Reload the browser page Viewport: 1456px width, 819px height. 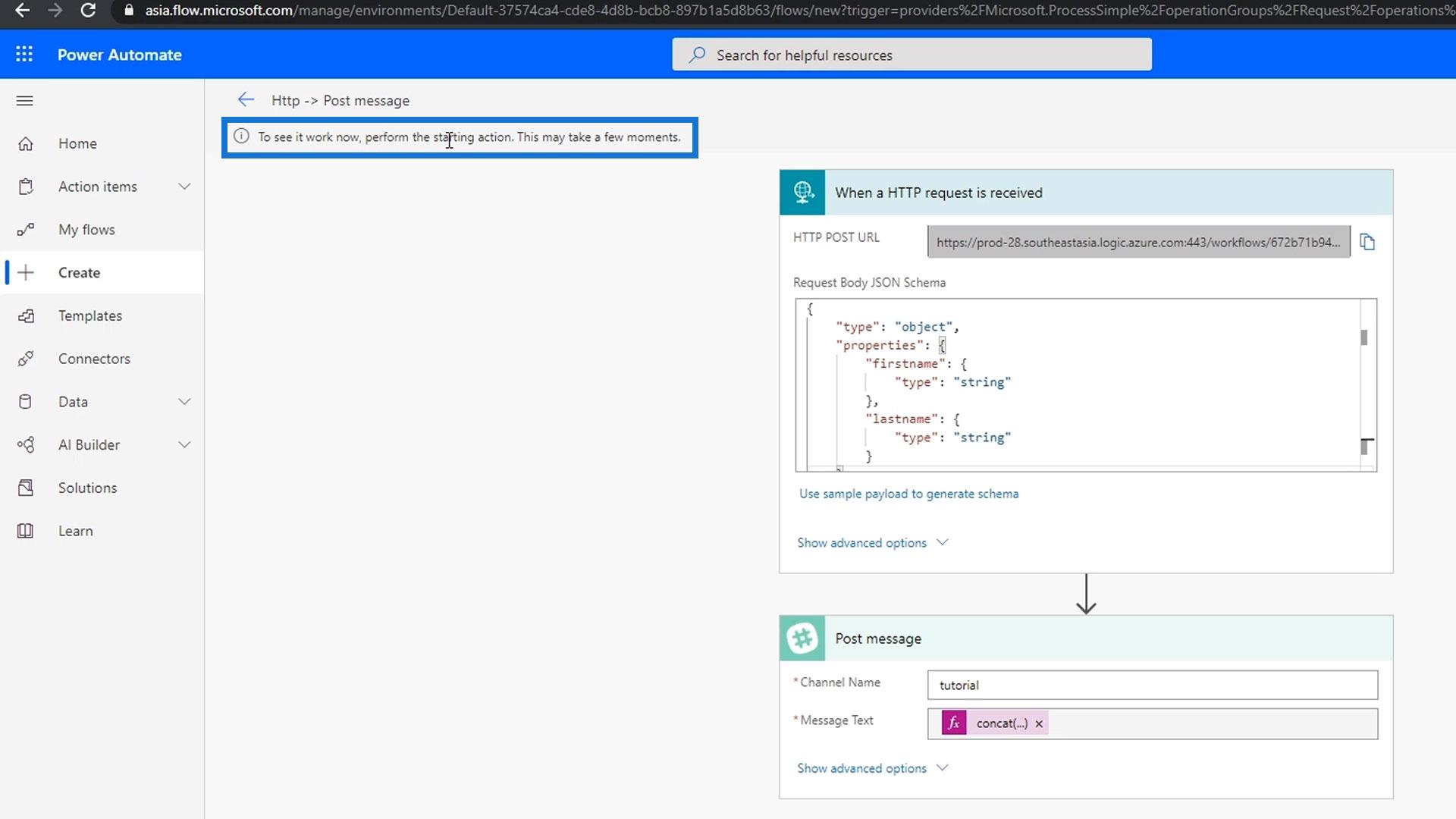pyautogui.click(x=88, y=11)
